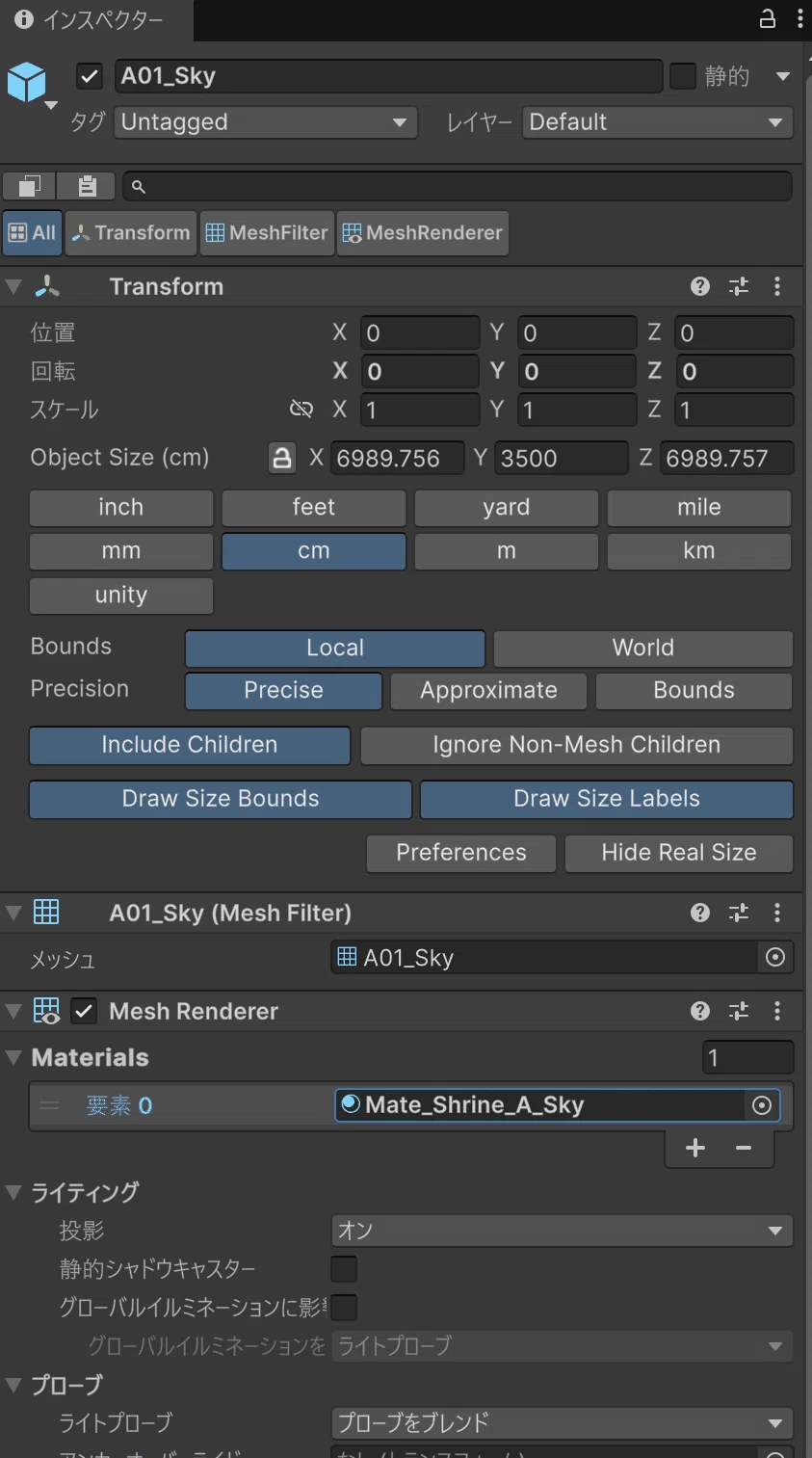Viewport: 812px width, 1458px height.
Task: Open the Mesh Renderer presets icon
Action: (x=739, y=1011)
